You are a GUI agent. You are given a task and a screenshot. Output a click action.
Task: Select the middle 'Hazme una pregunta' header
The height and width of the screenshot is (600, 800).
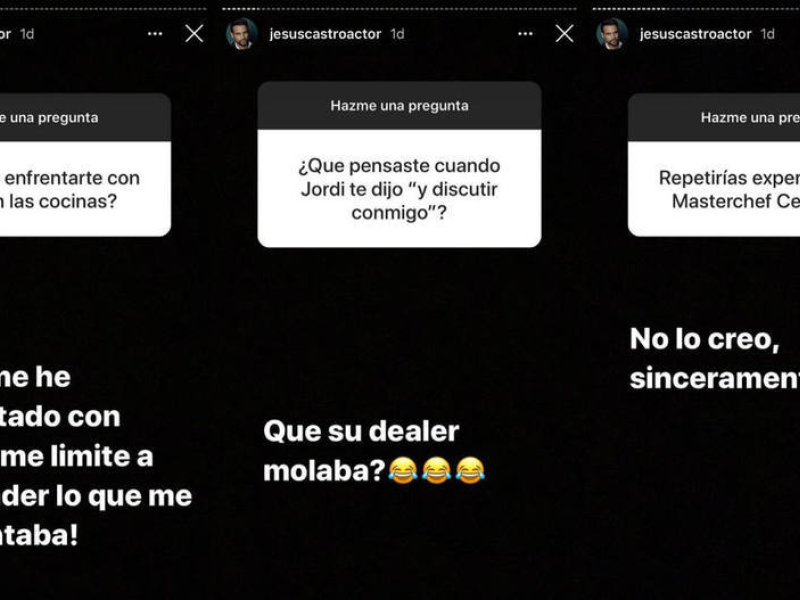pyautogui.click(x=399, y=106)
